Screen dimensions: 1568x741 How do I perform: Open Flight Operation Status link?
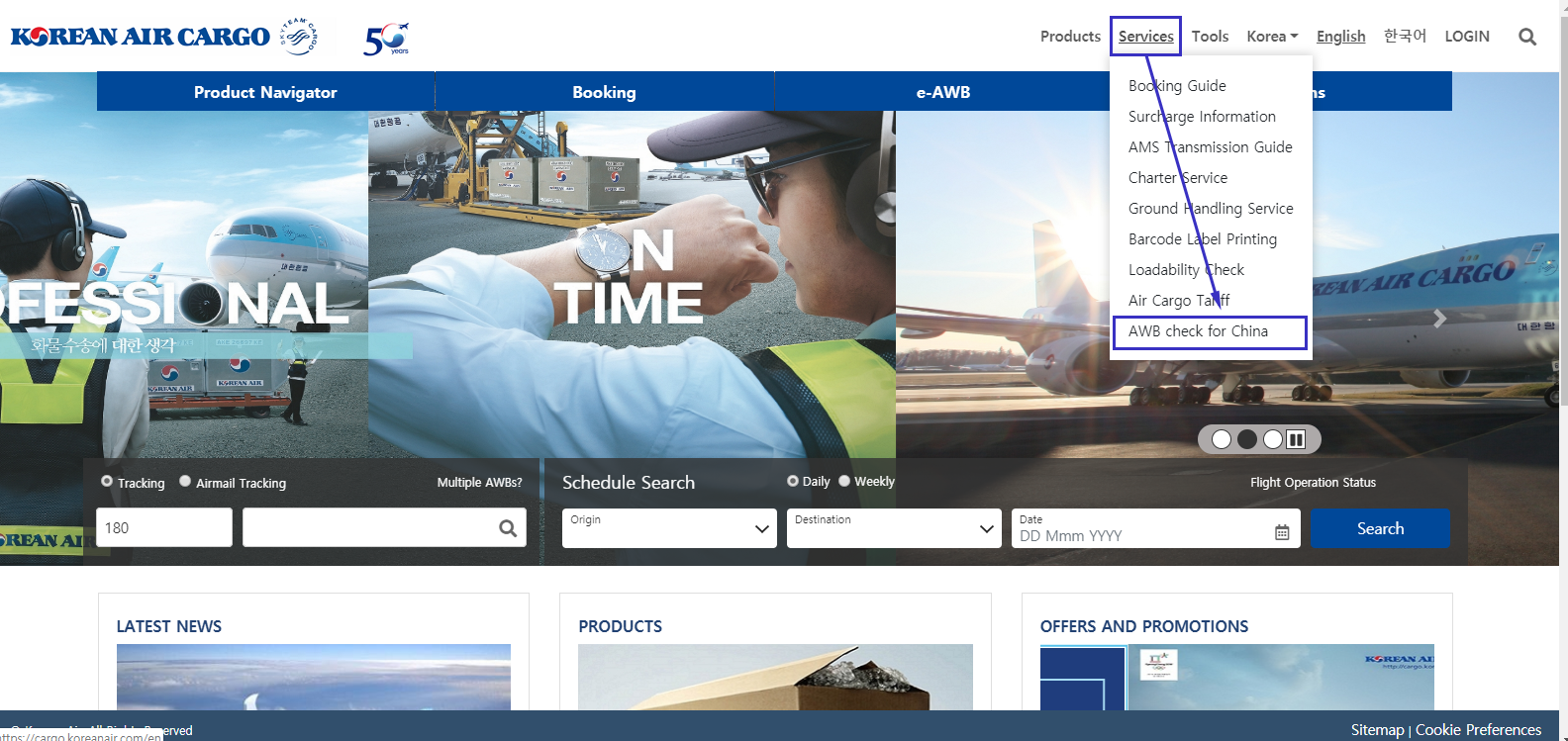tap(1313, 483)
